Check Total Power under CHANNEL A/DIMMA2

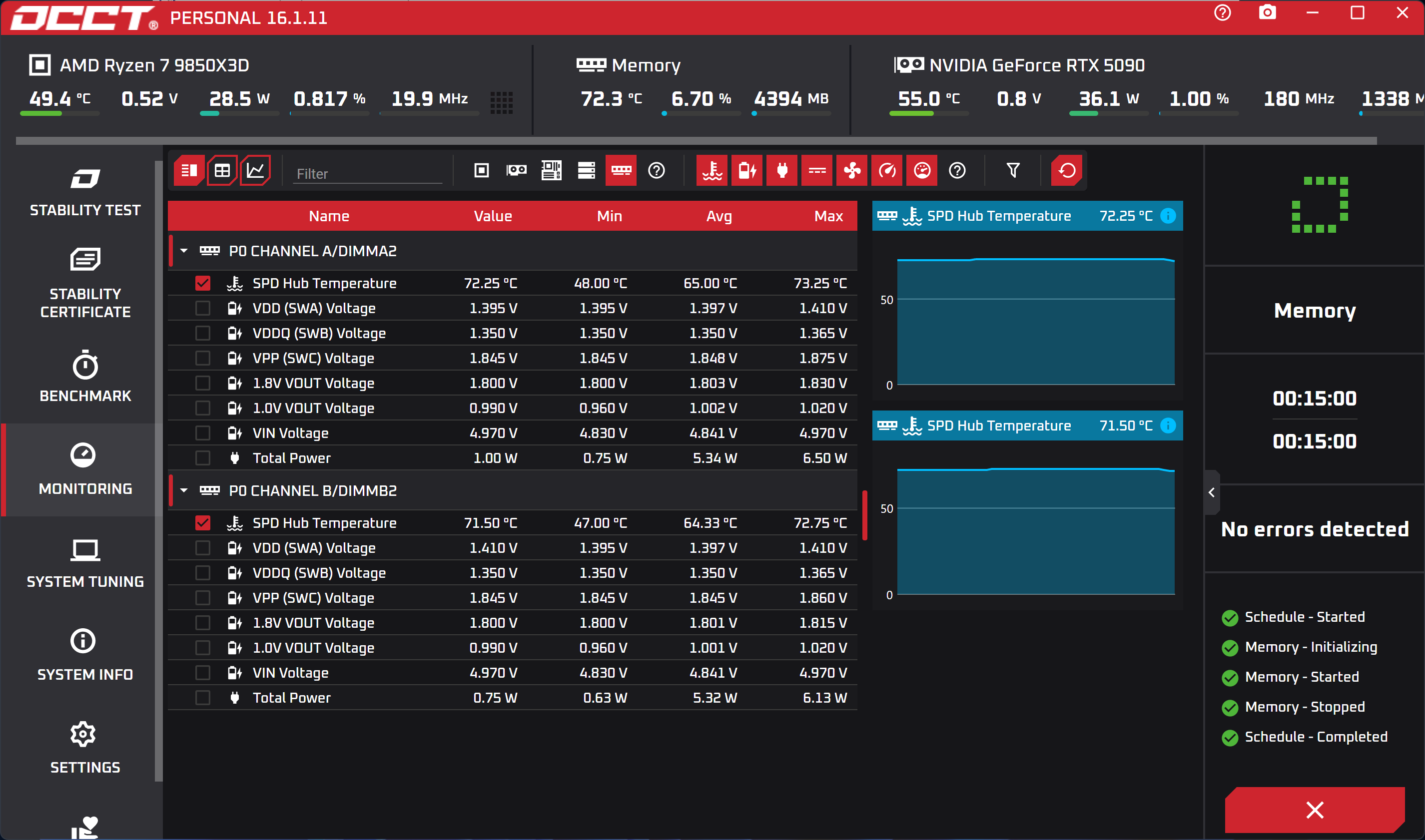point(203,457)
